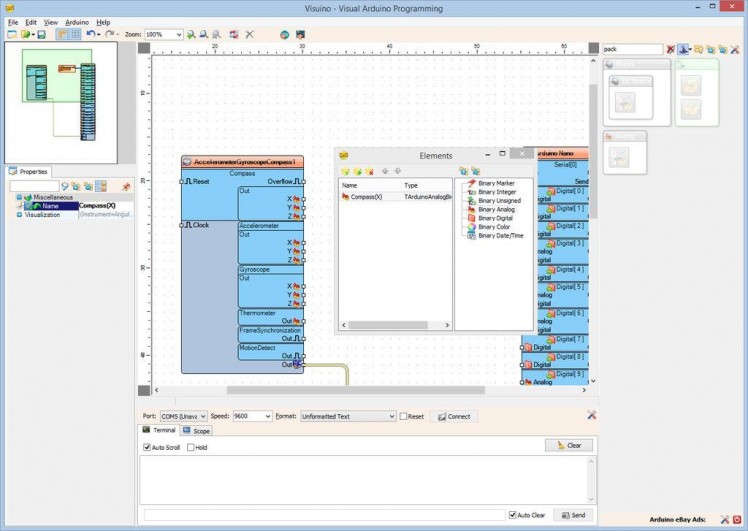The height and width of the screenshot is (531, 748).
Task: Click the Undo arrow in toolbar
Action: 91,34
